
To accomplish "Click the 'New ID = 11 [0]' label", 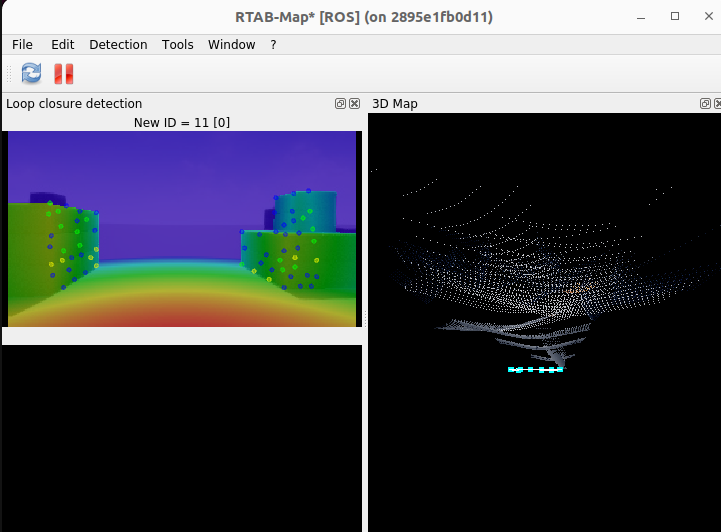I will [x=182, y=122].
